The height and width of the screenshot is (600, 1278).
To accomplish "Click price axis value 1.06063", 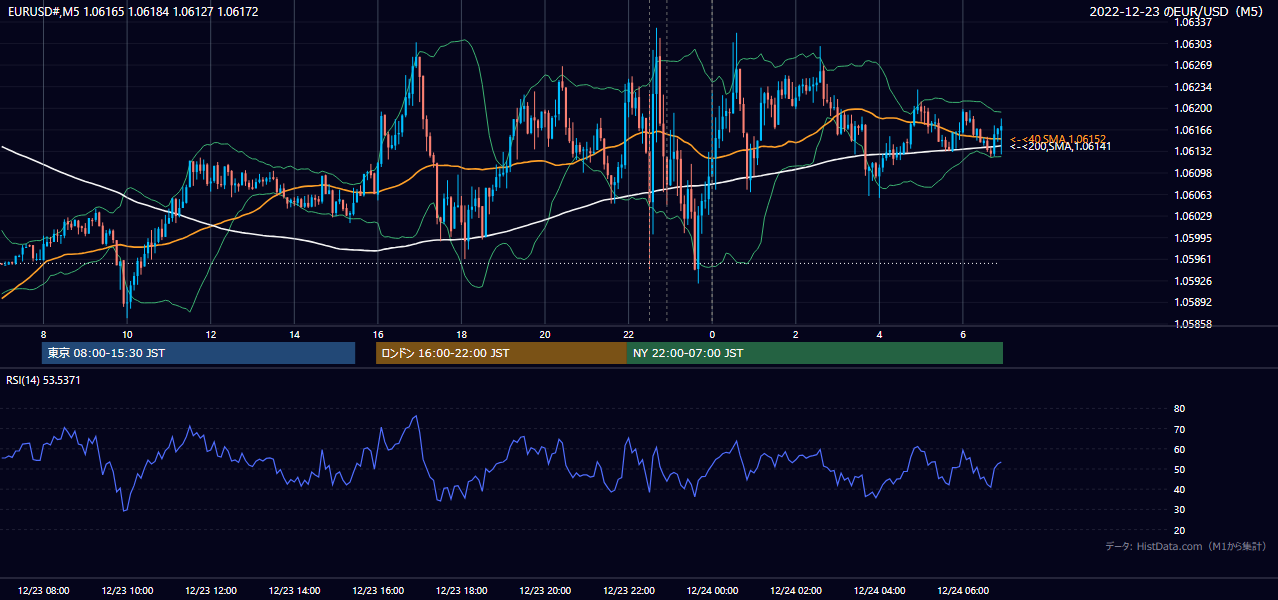I will 1193,195.
